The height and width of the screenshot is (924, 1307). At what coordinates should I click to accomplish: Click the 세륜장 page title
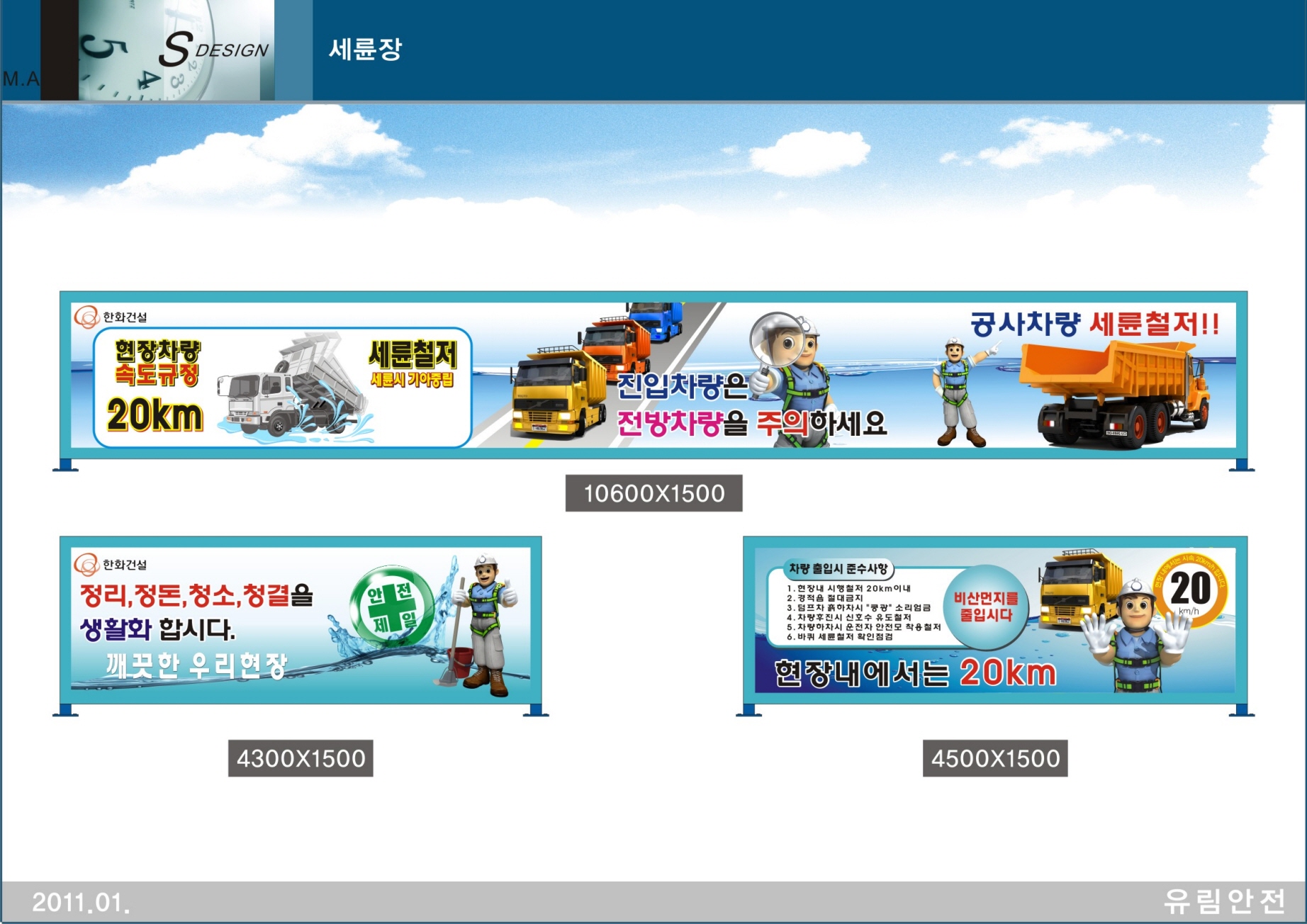(x=365, y=50)
